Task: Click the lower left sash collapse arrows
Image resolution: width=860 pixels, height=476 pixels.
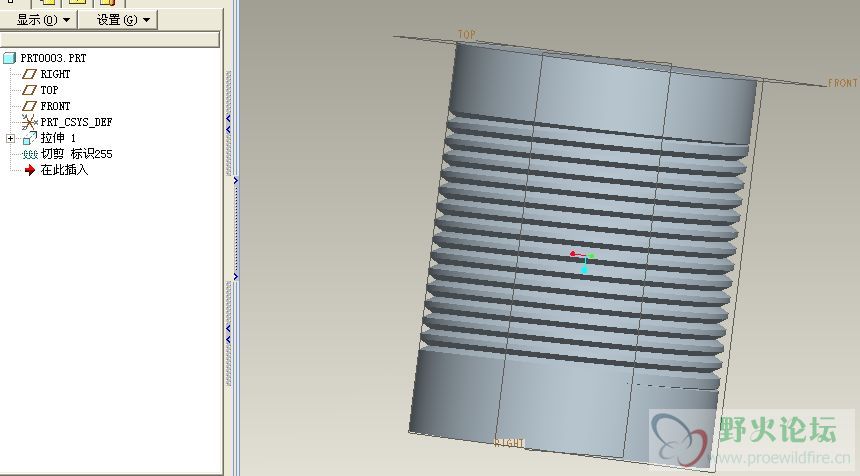Action: tap(228, 334)
